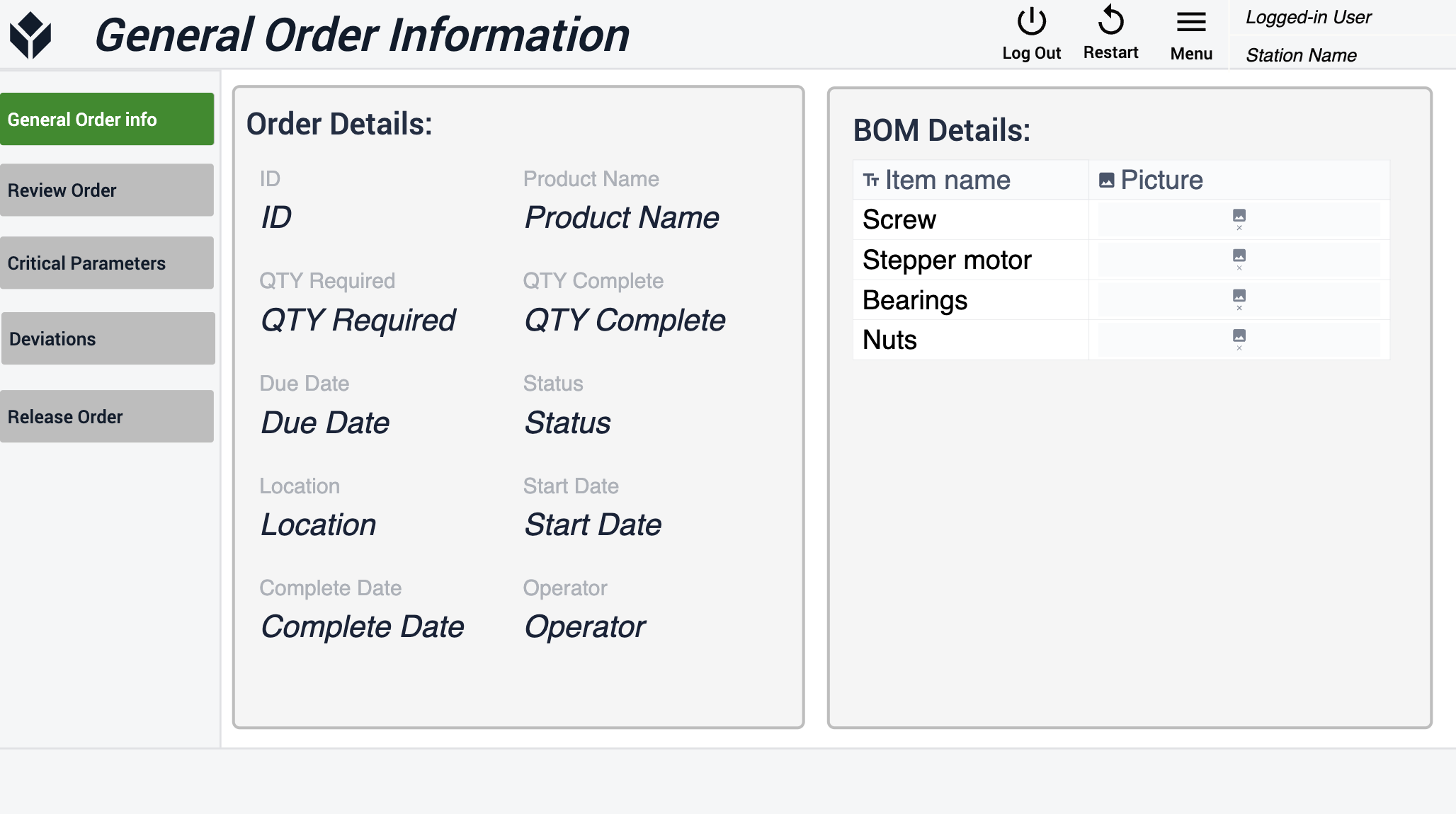Select the Stepper motor item row
The width and height of the screenshot is (1456, 814).
coord(1121,260)
